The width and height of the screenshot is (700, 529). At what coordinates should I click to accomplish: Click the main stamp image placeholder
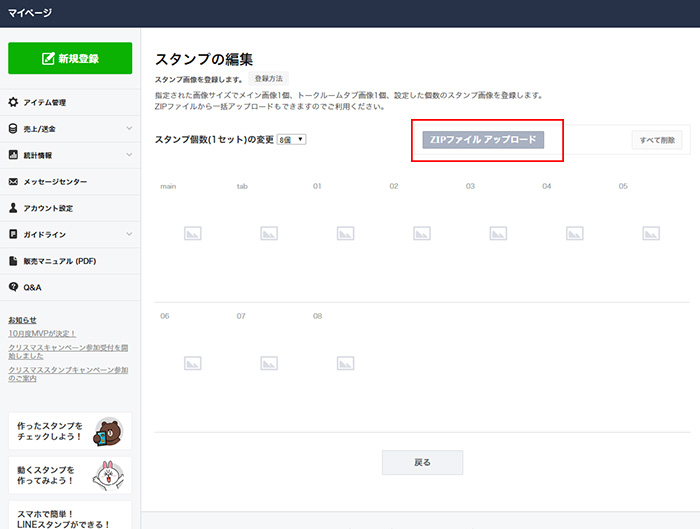(193, 233)
